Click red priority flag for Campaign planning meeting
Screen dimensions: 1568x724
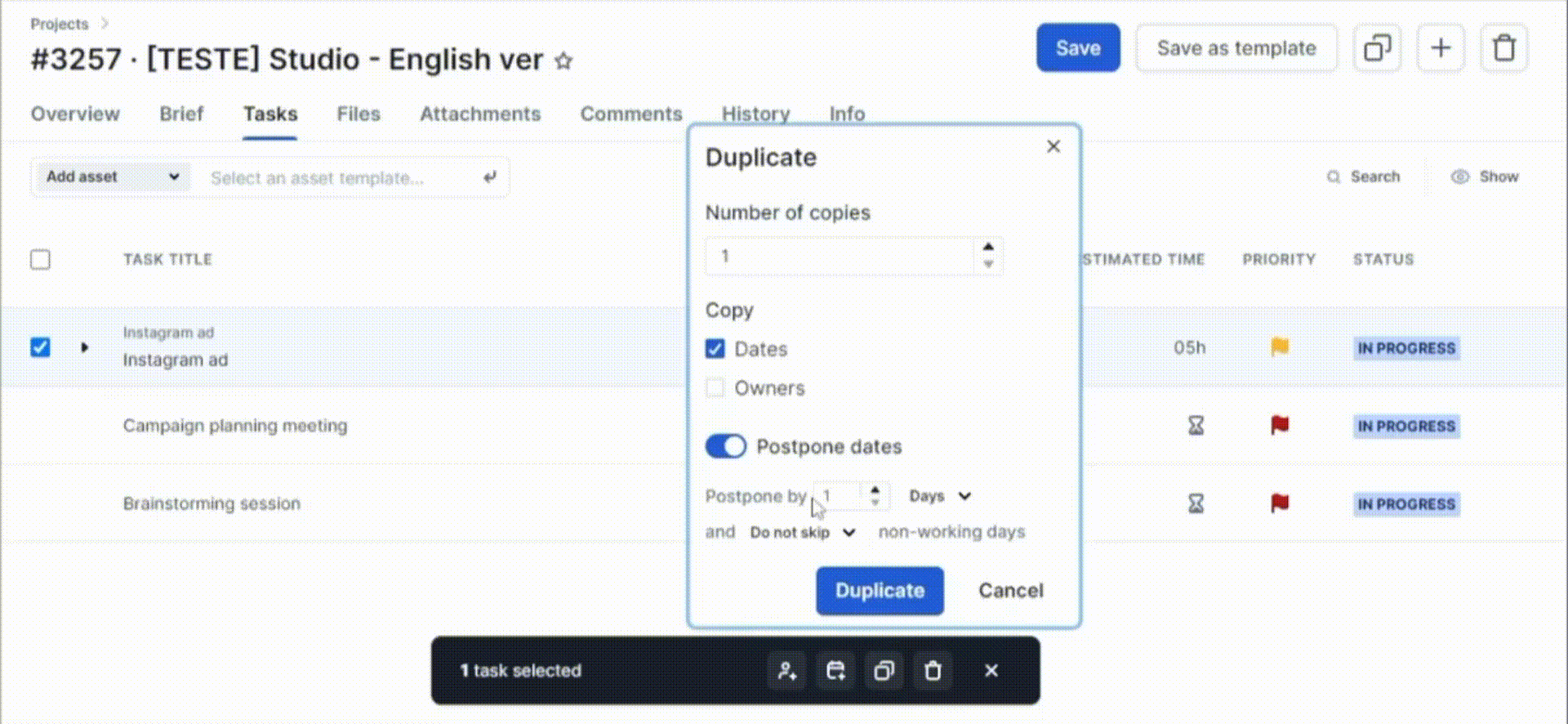coord(1280,426)
